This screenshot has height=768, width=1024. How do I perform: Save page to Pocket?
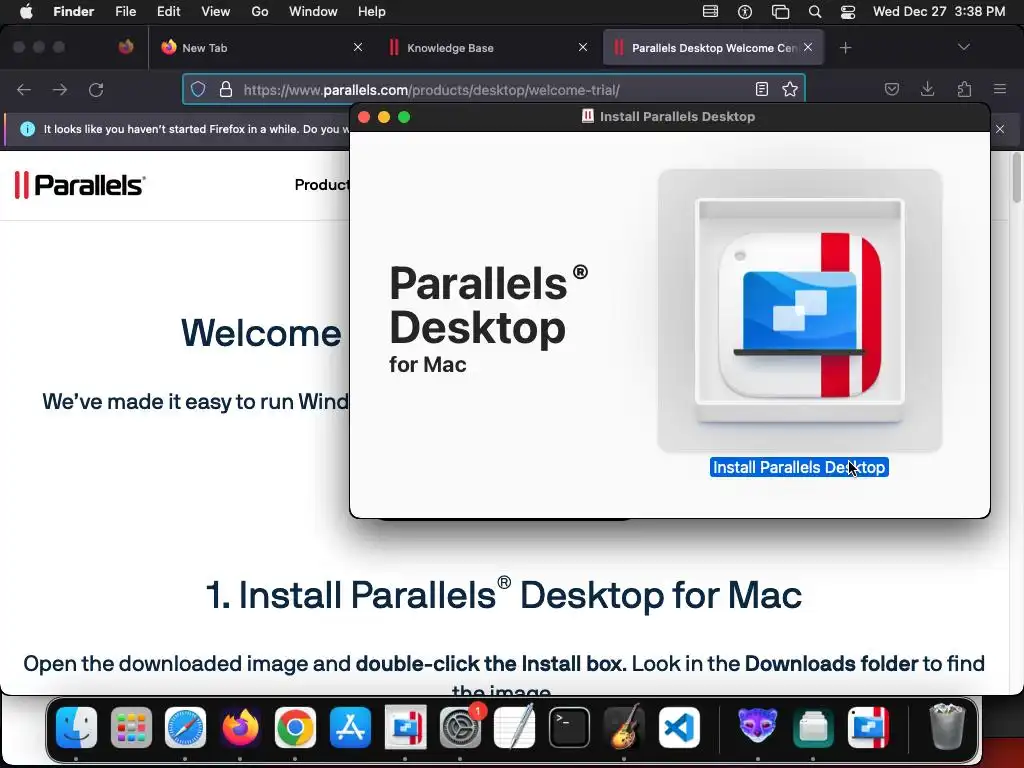[x=891, y=89]
